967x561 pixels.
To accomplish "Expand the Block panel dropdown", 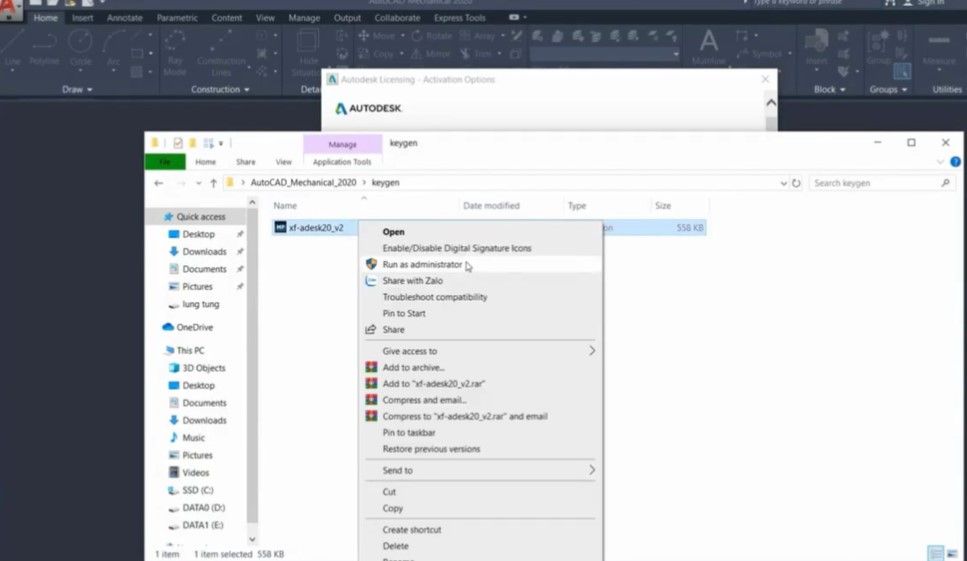I will pos(829,89).
